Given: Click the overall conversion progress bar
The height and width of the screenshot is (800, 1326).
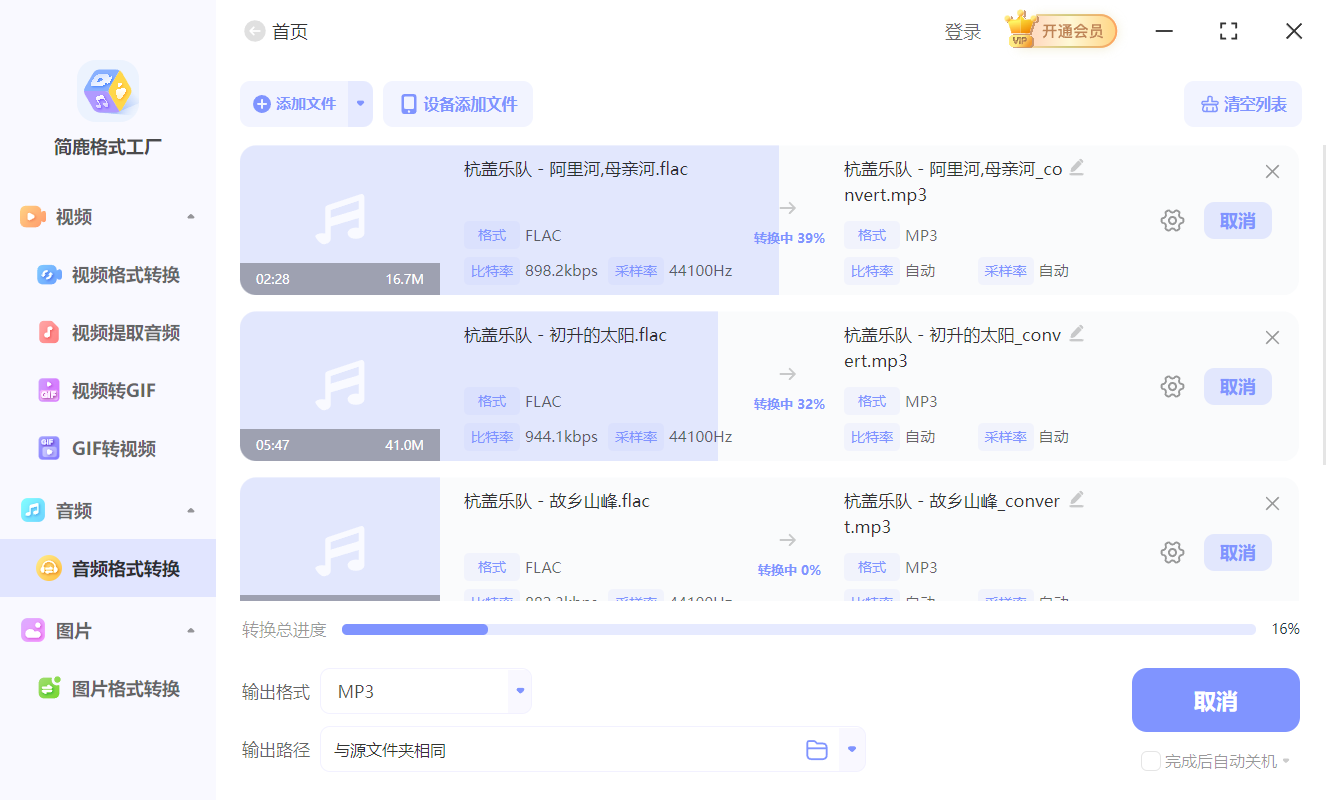Looking at the screenshot, I should (798, 629).
